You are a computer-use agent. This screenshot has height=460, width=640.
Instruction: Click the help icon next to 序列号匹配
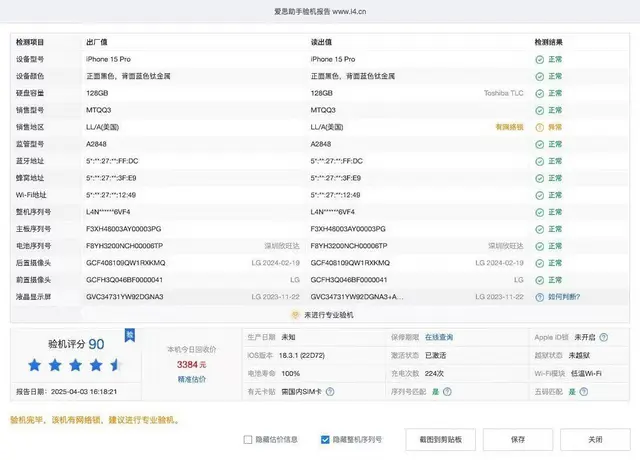click(447, 392)
